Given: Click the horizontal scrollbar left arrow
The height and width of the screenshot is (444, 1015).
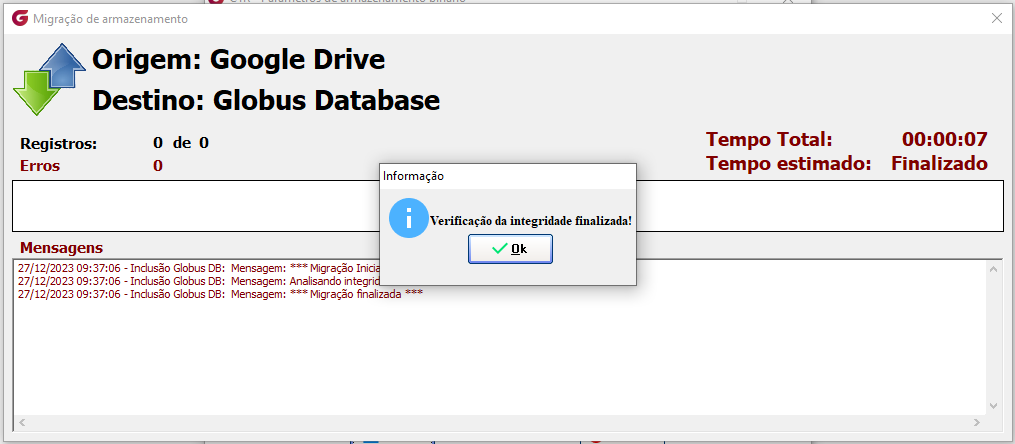Looking at the screenshot, I should tap(21, 422).
